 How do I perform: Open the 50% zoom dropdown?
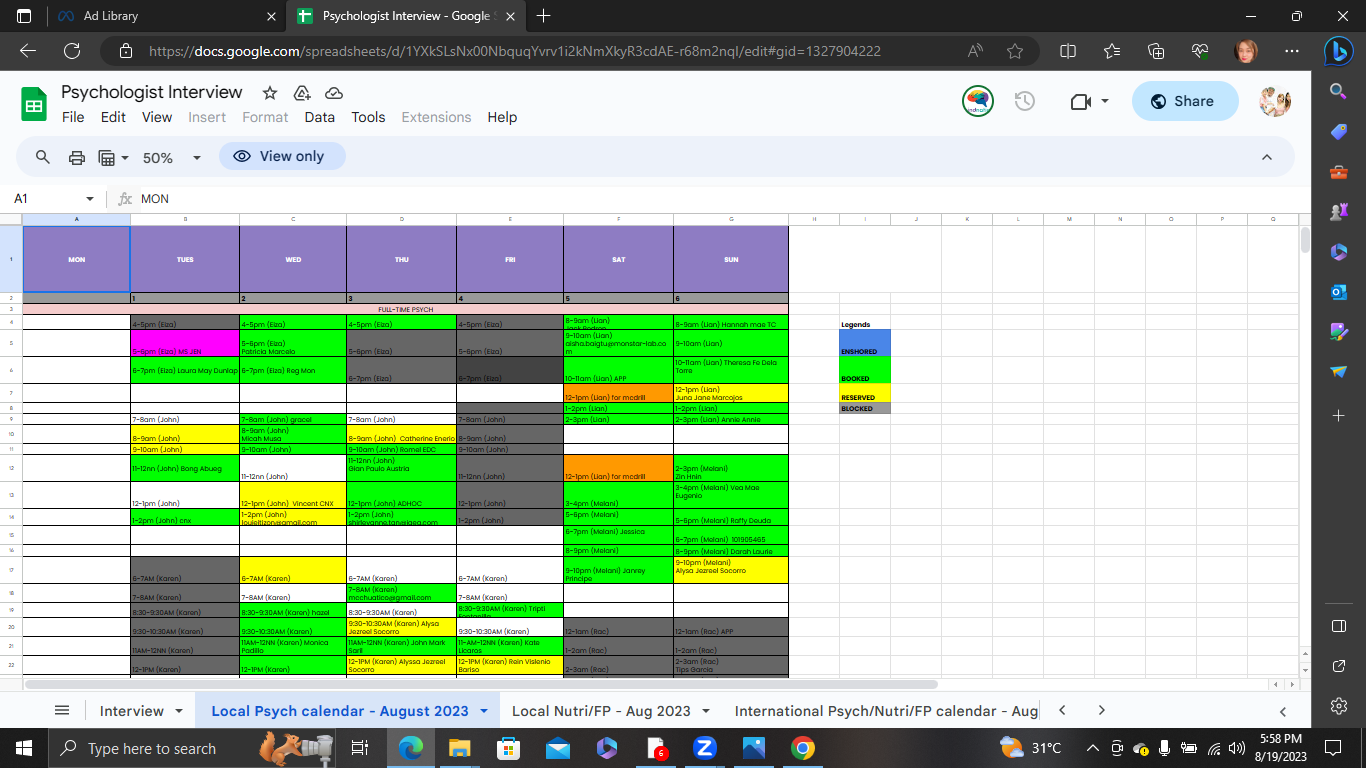click(x=172, y=157)
